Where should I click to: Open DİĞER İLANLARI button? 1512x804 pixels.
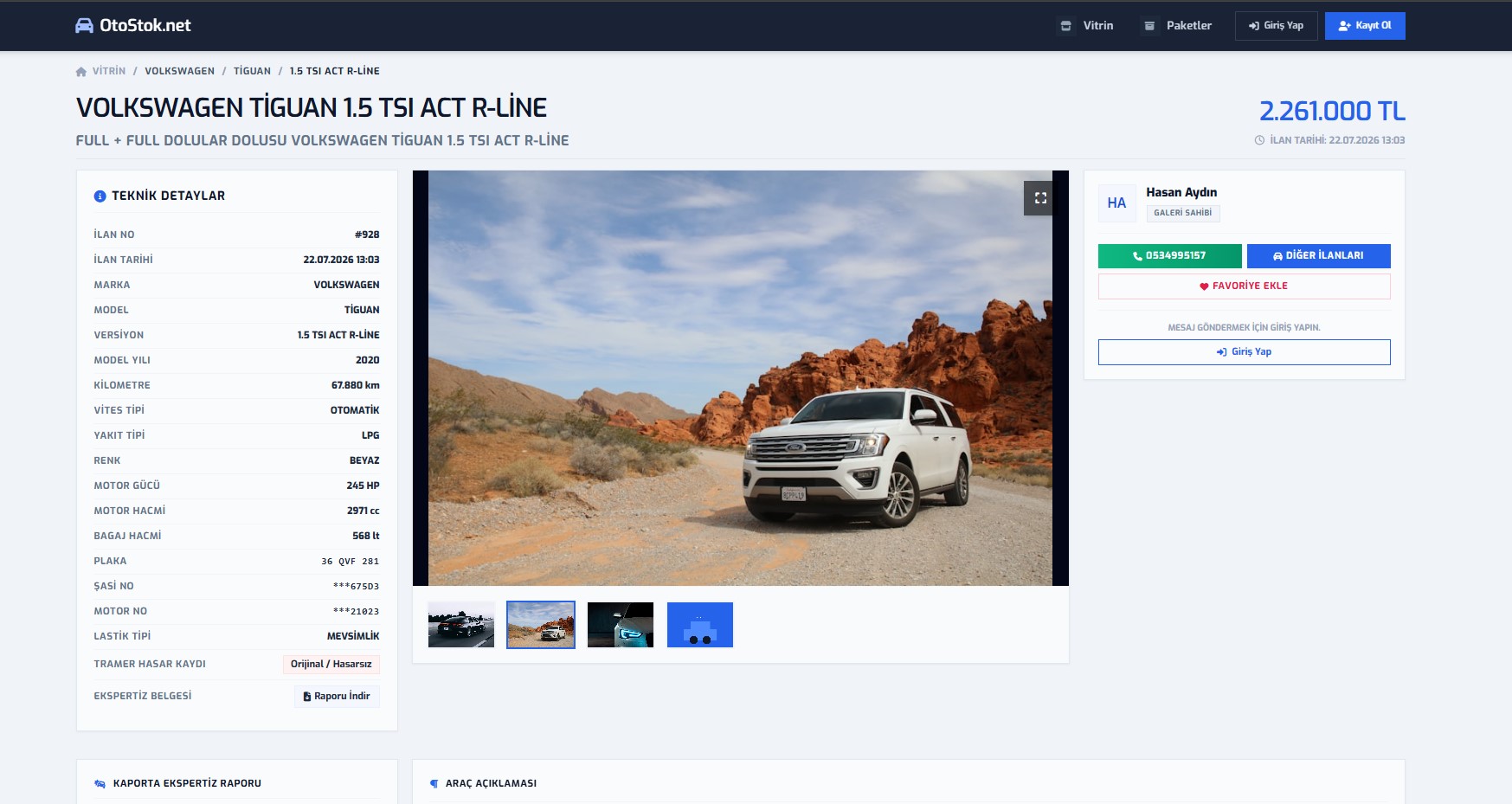click(1318, 256)
